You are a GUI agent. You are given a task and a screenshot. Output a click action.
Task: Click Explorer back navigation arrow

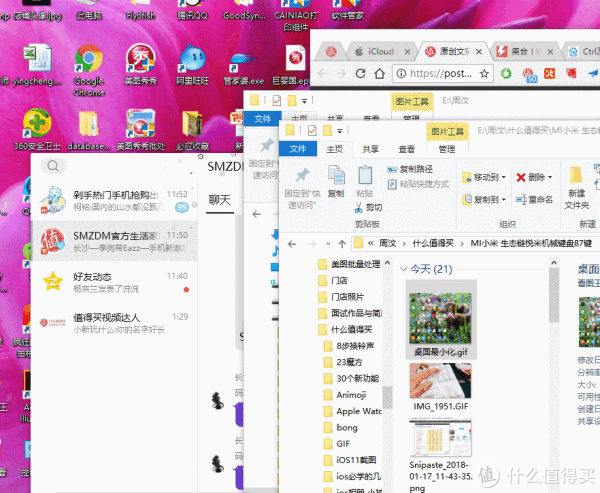(x=292, y=244)
